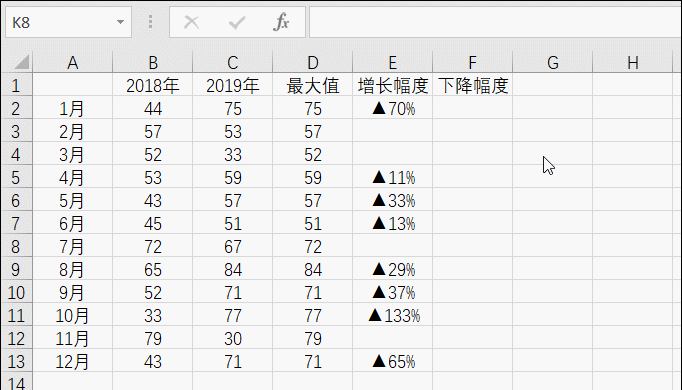Select row 11 header
The image size is (682, 390).
pyautogui.click(x=16, y=315)
